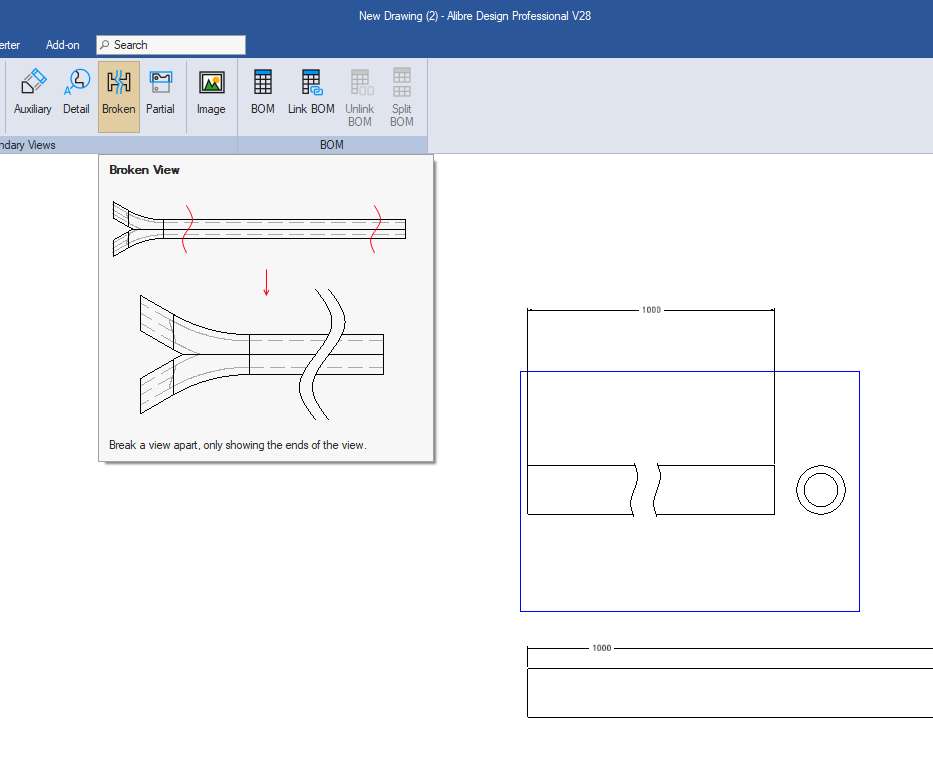Screen dimensions: 933x762
Task: Select the Split BOM icon
Action: tap(402, 97)
